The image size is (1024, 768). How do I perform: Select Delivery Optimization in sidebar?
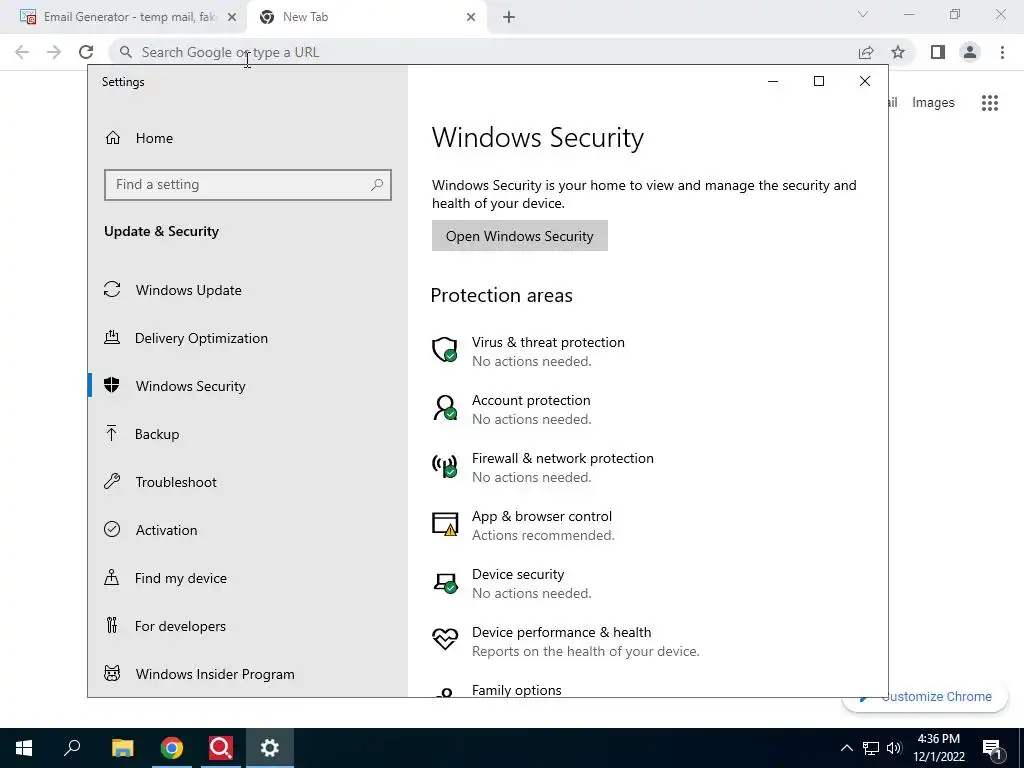[248, 338]
